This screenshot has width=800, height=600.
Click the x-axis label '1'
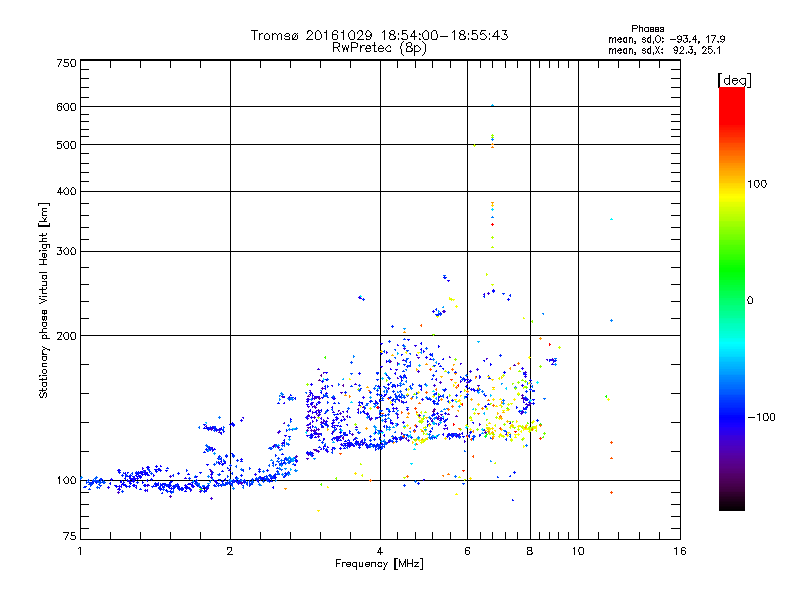pyautogui.click(x=80, y=551)
